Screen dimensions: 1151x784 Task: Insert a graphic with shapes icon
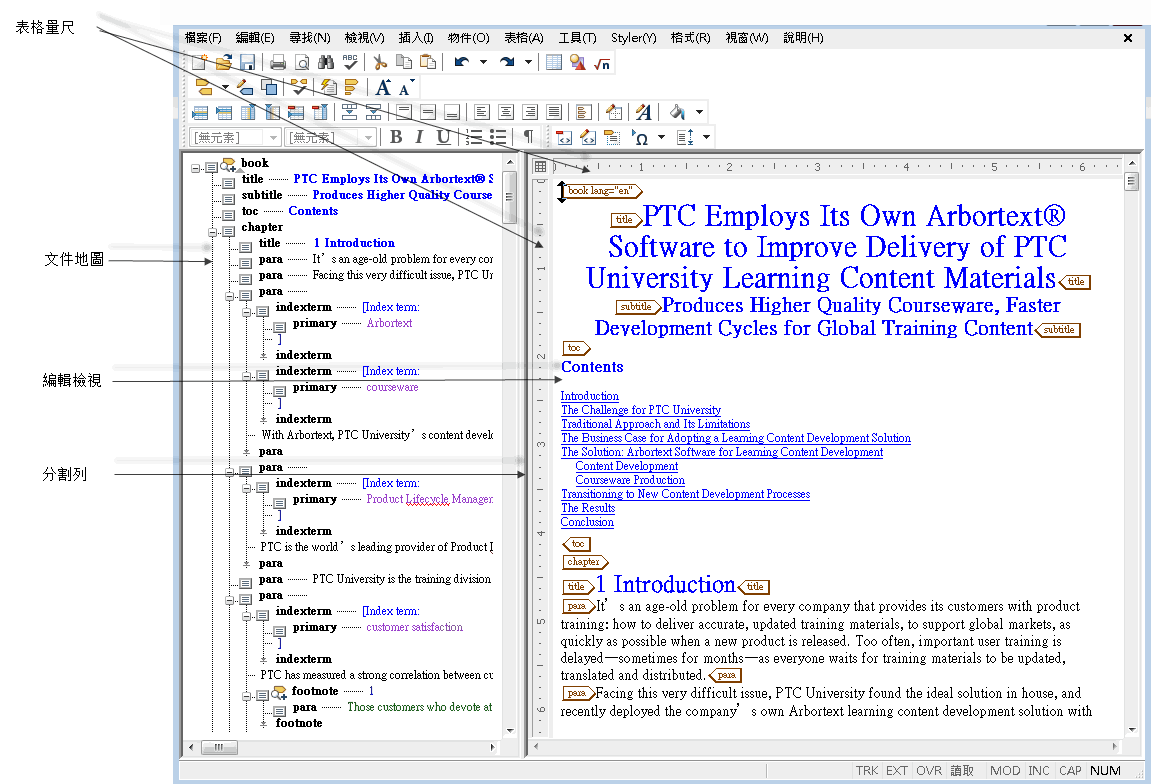[578, 62]
